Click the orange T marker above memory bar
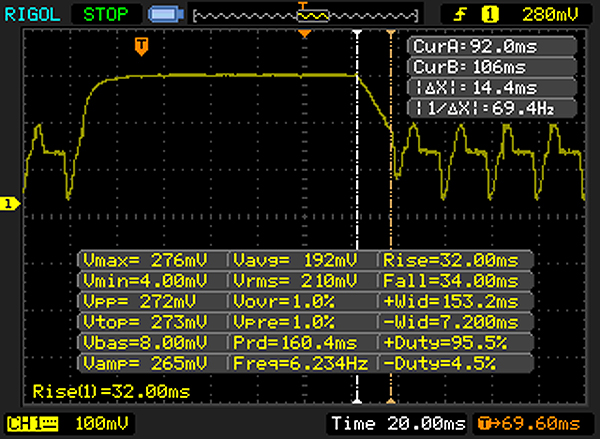The image size is (600, 439). tap(303, 5)
